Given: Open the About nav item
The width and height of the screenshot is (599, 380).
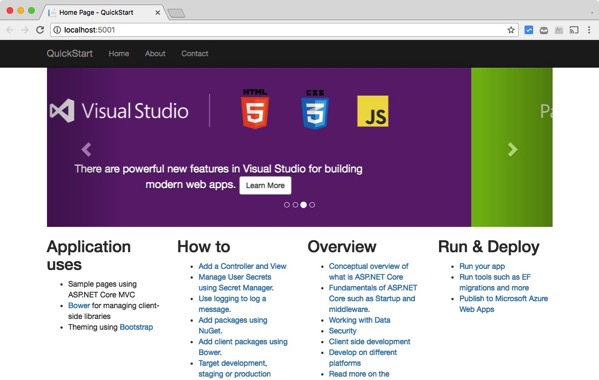Looking at the screenshot, I should (x=155, y=53).
